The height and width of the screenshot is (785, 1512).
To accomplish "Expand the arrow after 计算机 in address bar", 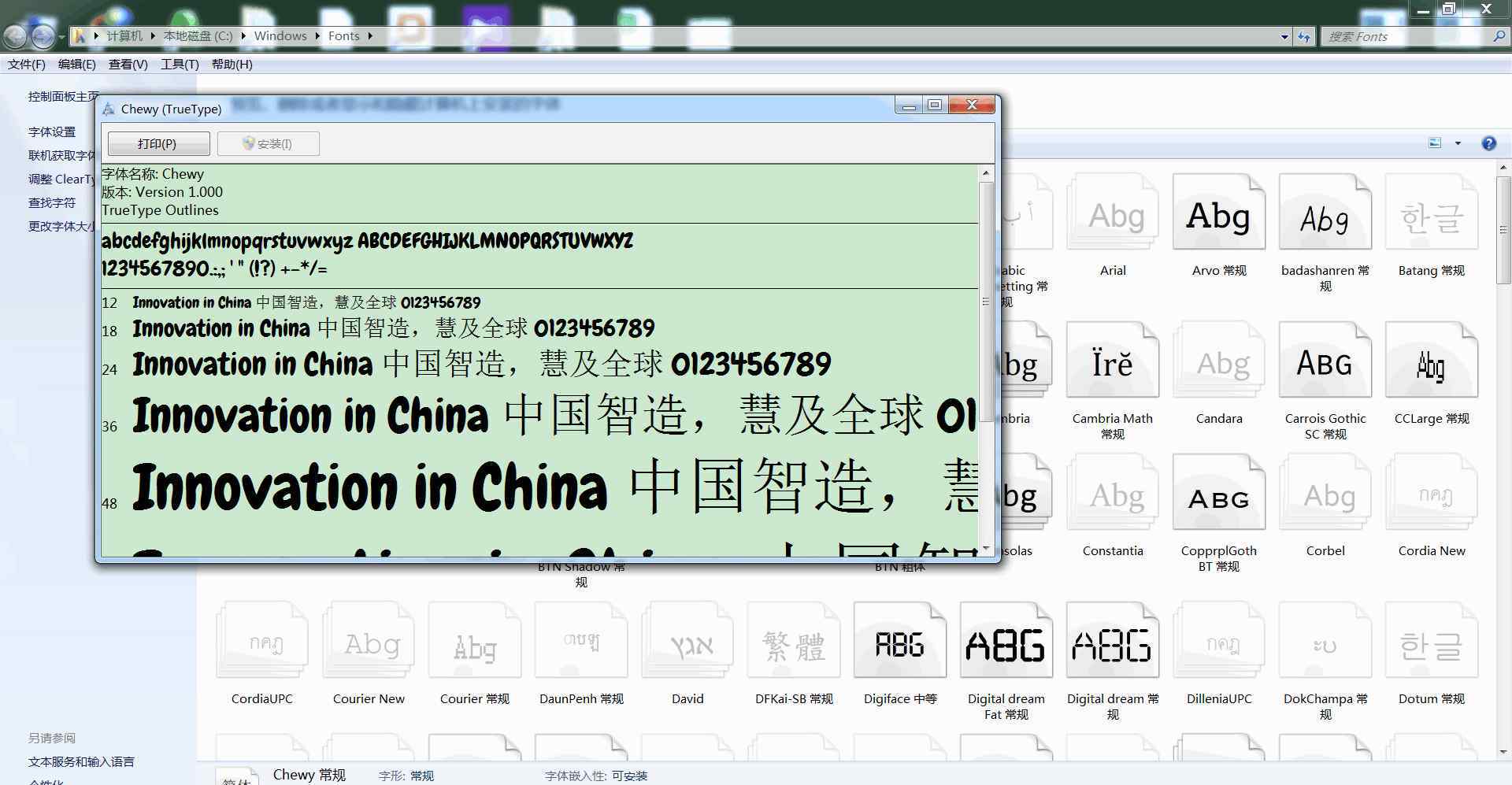I will click(x=153, y=36).
